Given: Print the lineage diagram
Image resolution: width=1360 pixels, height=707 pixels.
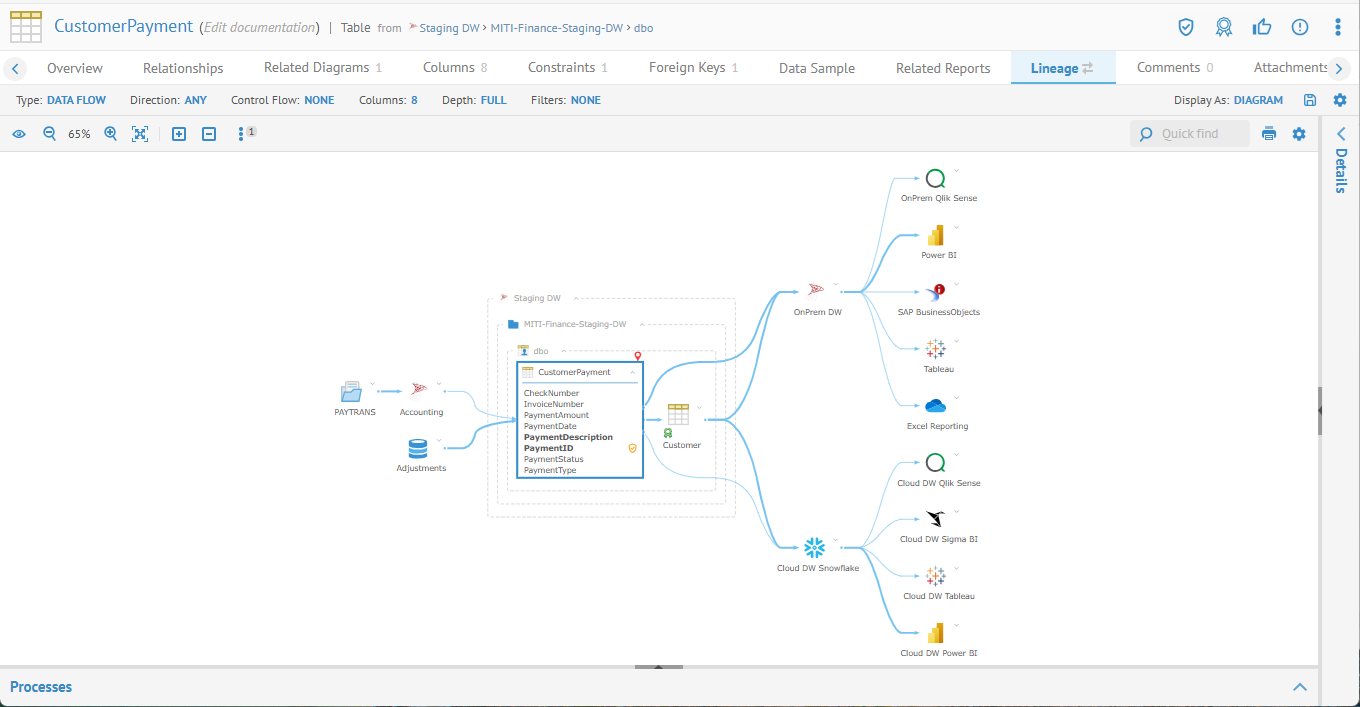Looking at the screenshot, I should click(x=1269, y=134).
